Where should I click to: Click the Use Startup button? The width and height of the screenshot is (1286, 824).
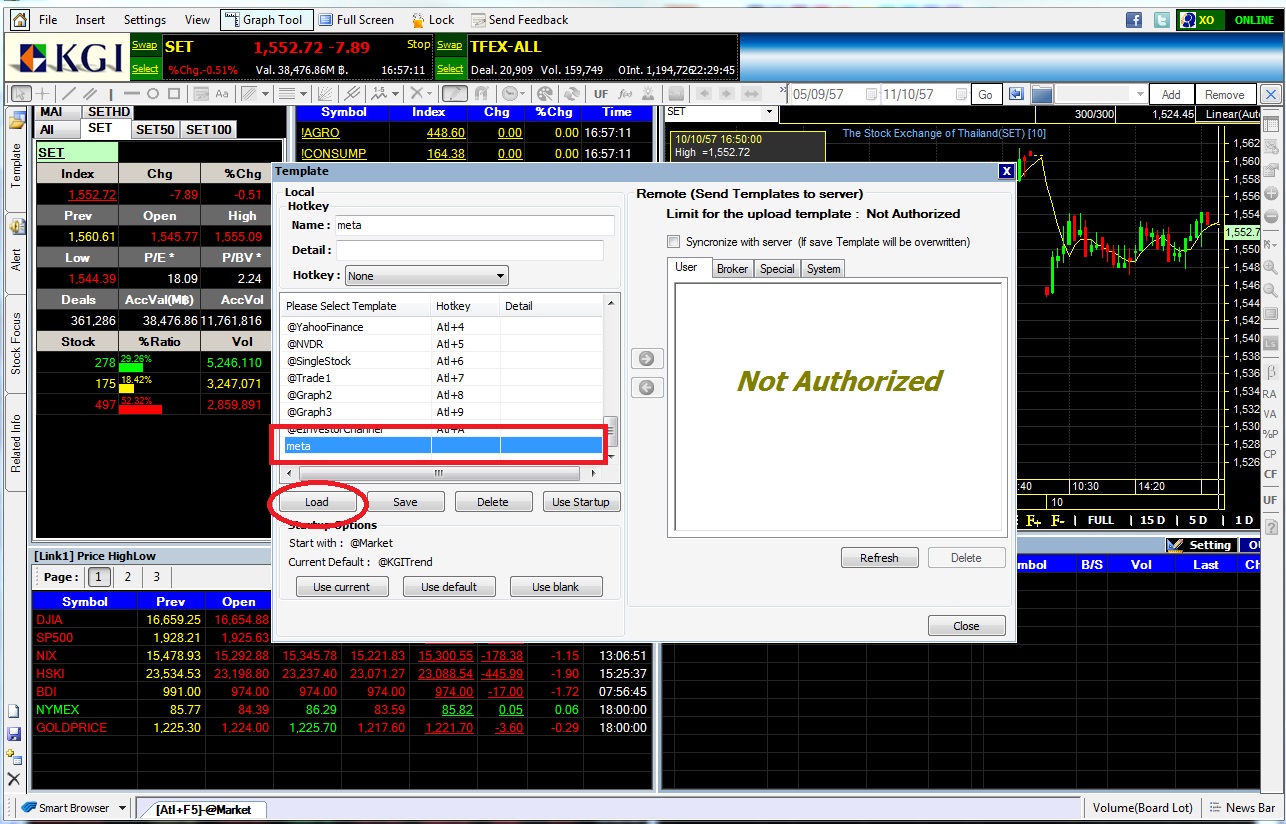pos(581,502)
